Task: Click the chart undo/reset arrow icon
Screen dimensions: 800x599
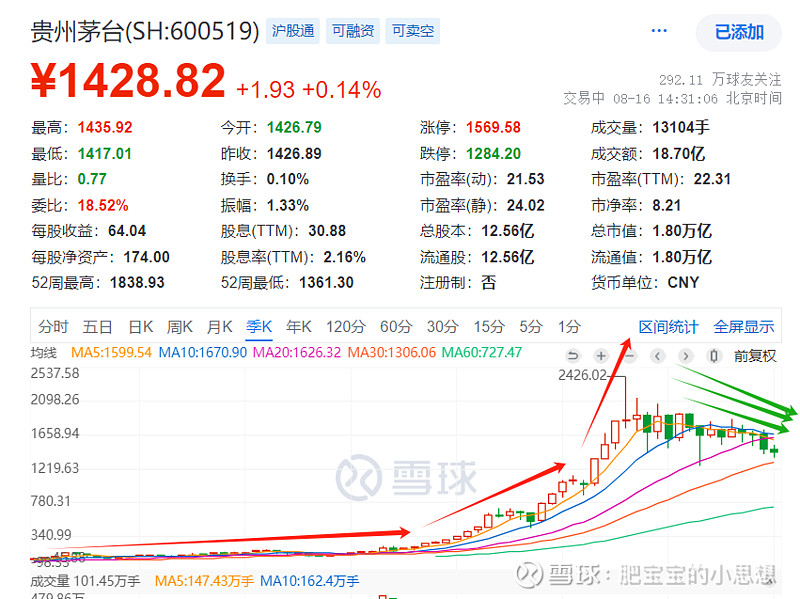Action: pyautogui.click(x=573, y=356)
